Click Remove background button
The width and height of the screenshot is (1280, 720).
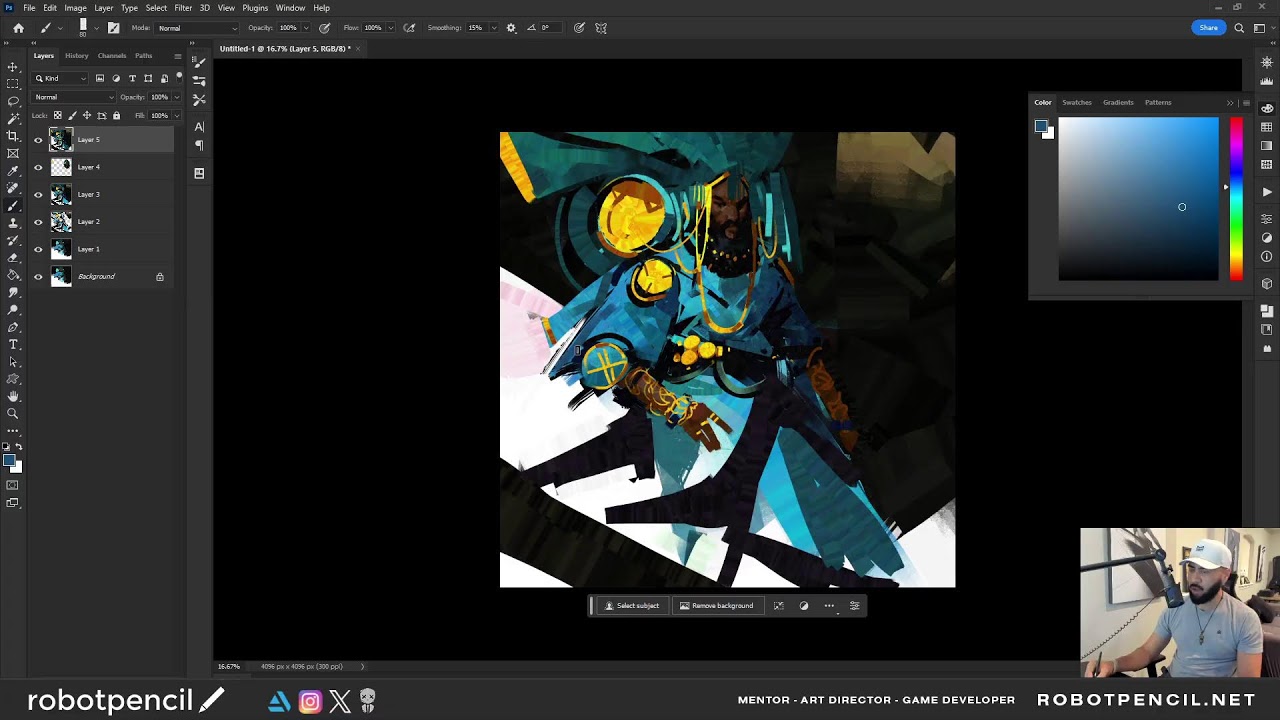[x=717, y=606]
